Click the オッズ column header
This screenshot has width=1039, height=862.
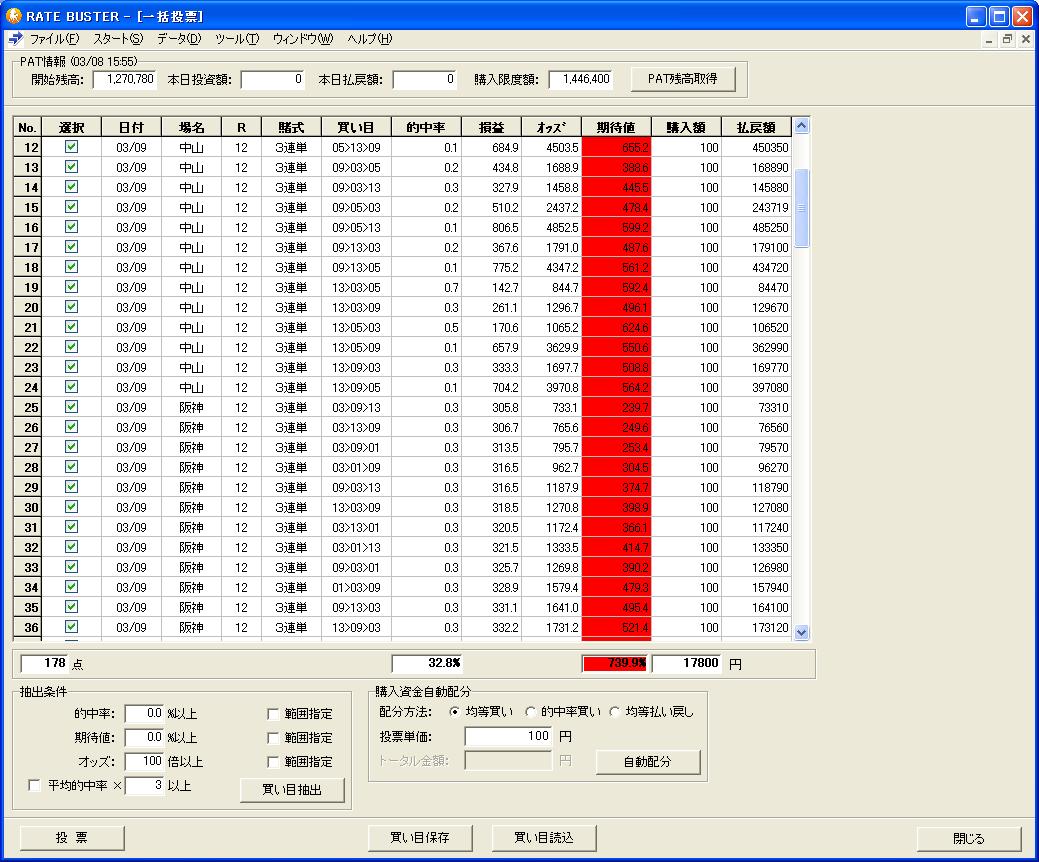(x=551, y=127)
